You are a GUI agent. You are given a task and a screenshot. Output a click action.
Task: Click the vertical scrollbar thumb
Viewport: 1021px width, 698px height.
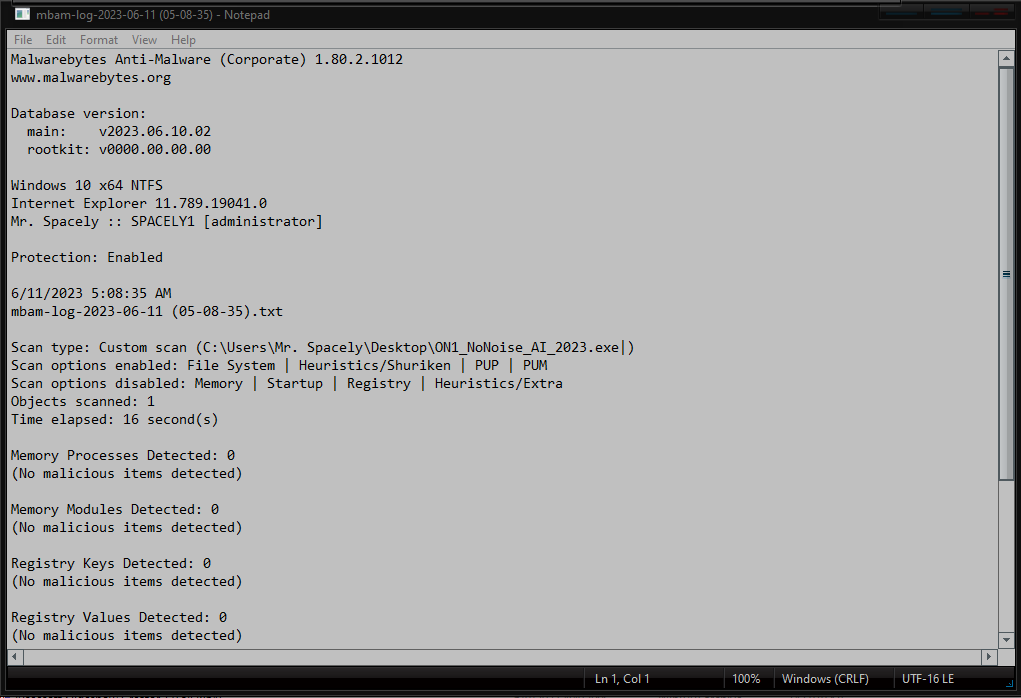[x=1006, y=273]
